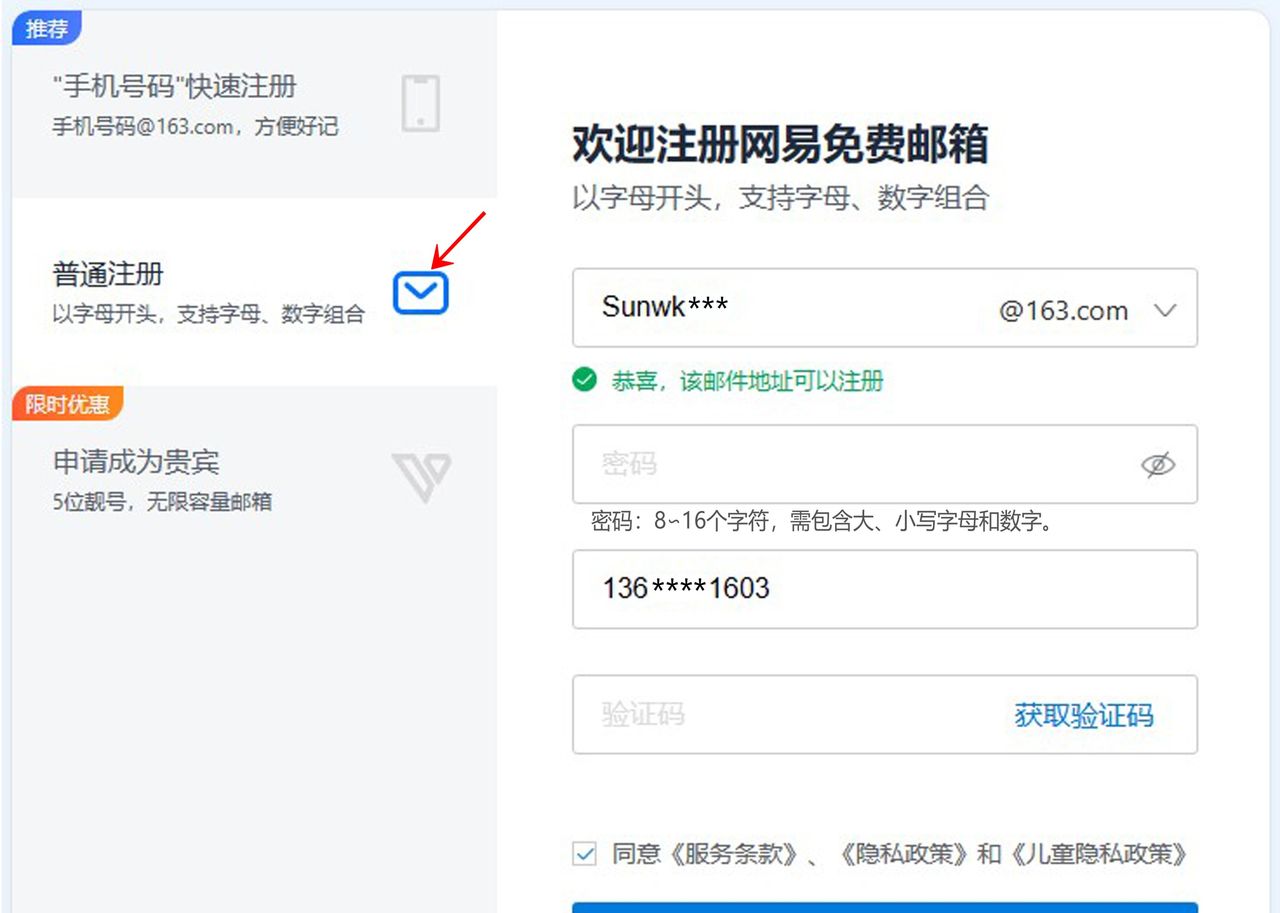Click 获取验证码 to request a code
1280x913 pixels.
click(1084, 715)
